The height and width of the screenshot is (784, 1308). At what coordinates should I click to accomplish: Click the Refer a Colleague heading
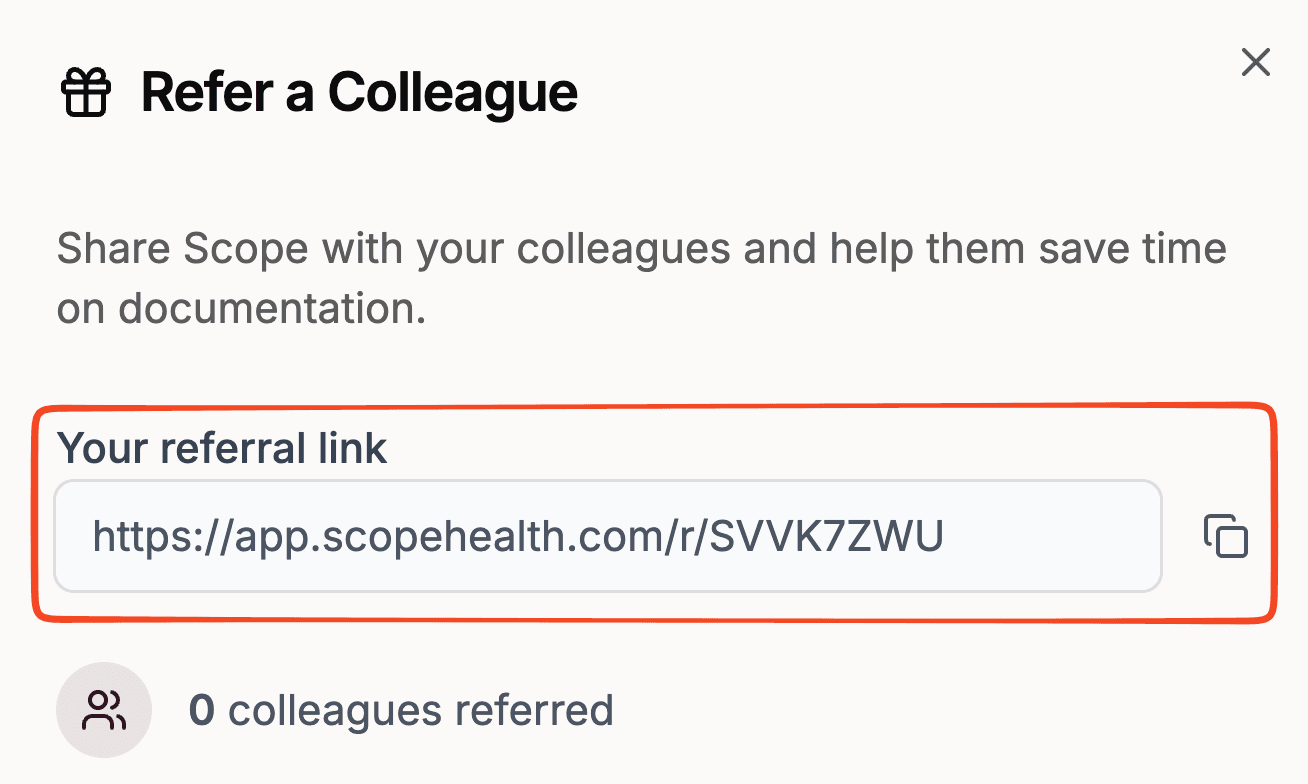pos(359,93)
